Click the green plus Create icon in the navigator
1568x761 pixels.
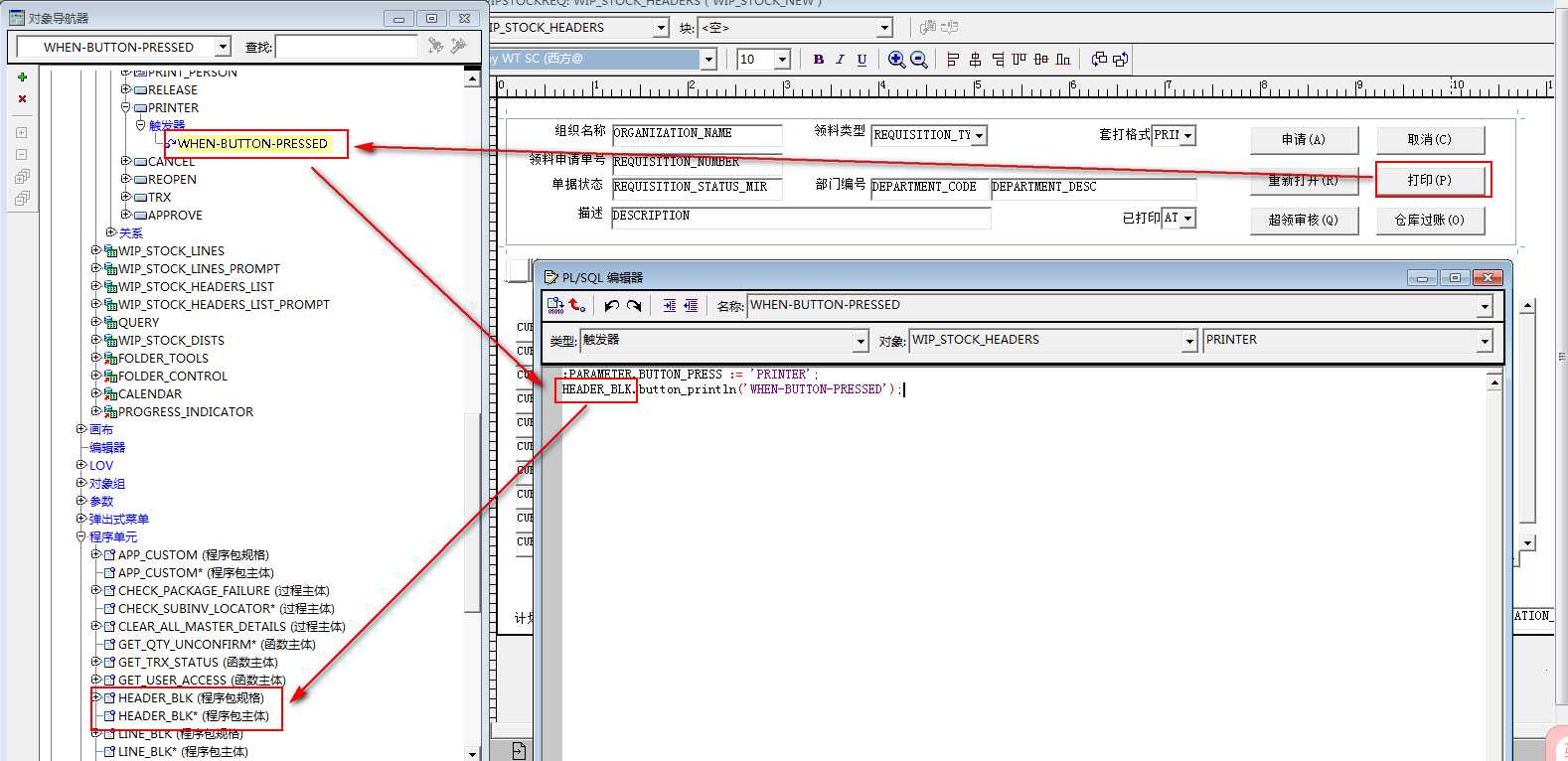[22, 77]
